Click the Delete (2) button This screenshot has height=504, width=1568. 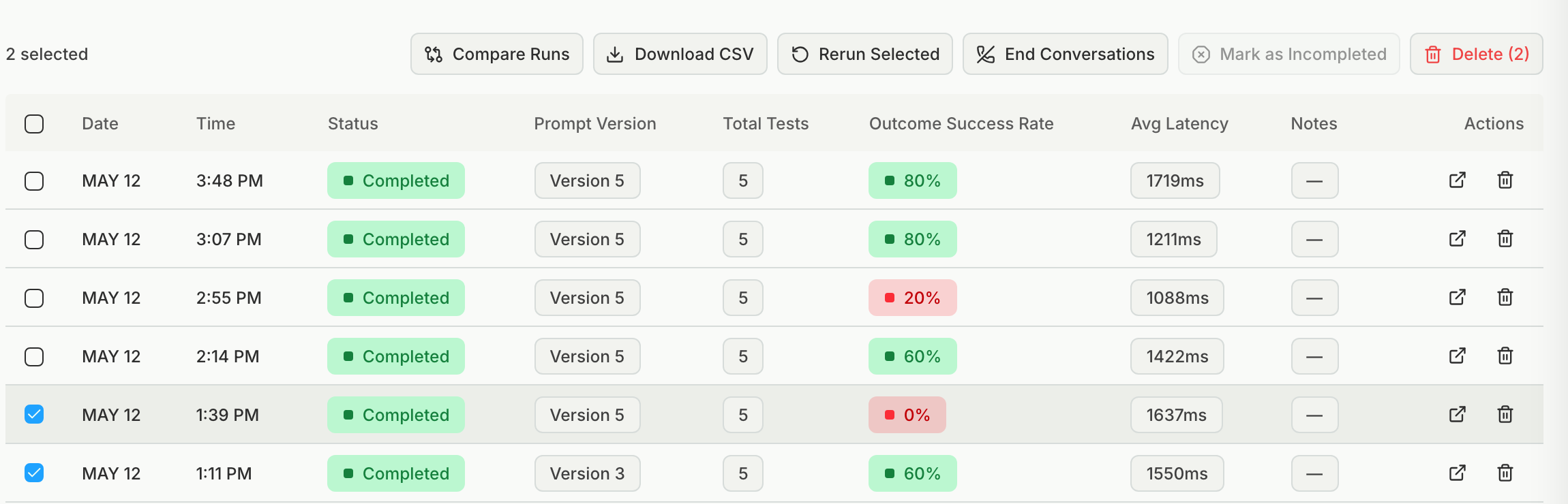tap(1477, 54)
